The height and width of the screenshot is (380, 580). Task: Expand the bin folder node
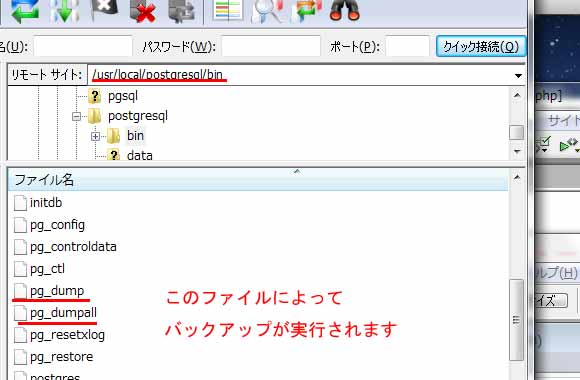tap(95, 137)
